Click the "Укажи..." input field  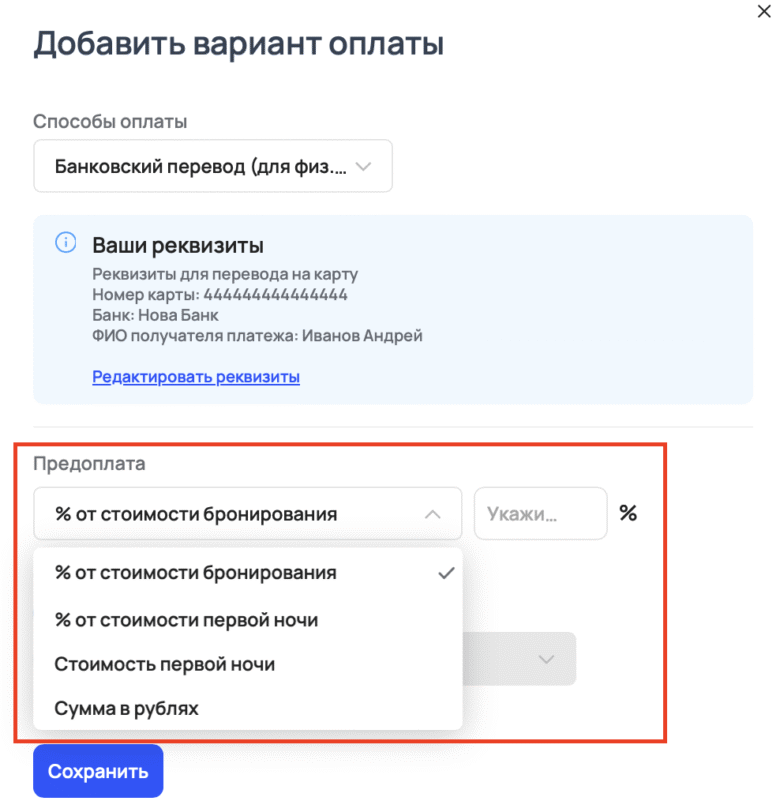(x=540, y=513)
